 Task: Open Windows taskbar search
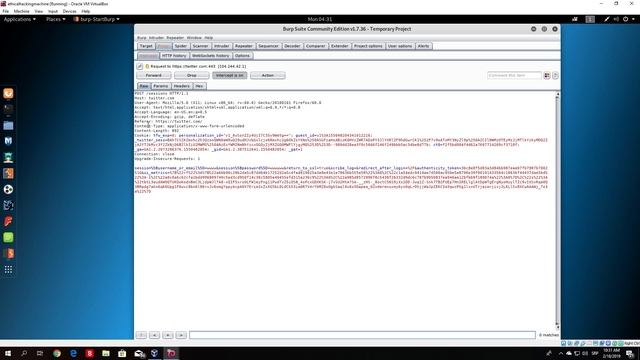pyautogui.click(x=24, y=353)
